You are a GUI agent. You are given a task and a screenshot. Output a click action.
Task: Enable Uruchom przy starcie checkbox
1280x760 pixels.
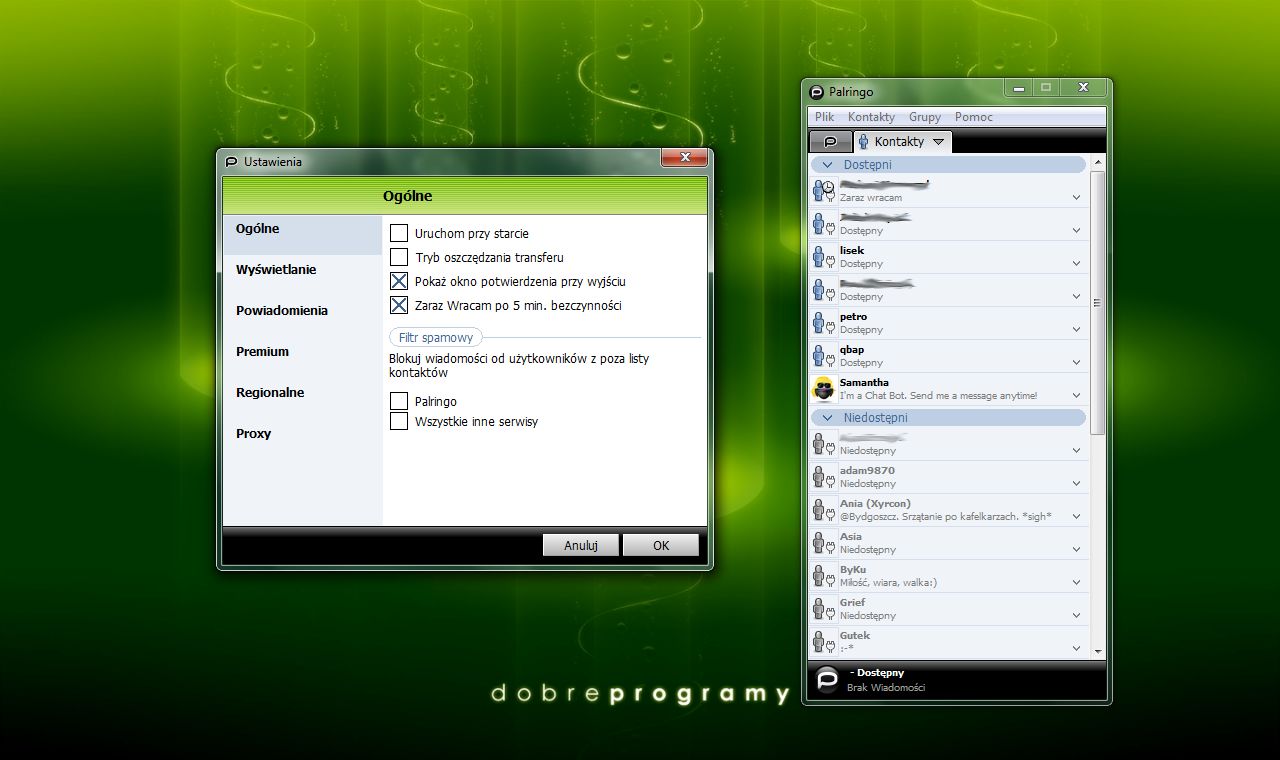tap(399, 233)
